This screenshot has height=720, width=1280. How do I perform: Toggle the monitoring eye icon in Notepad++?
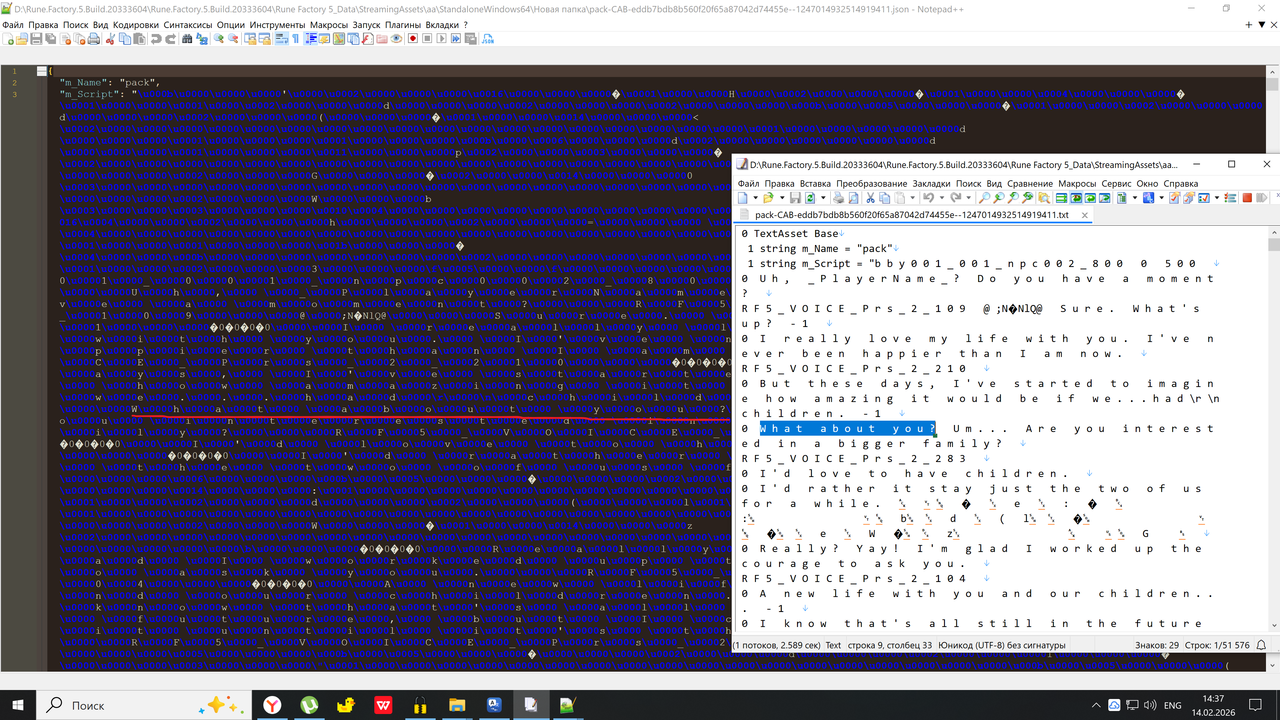(x=396, y=39)
